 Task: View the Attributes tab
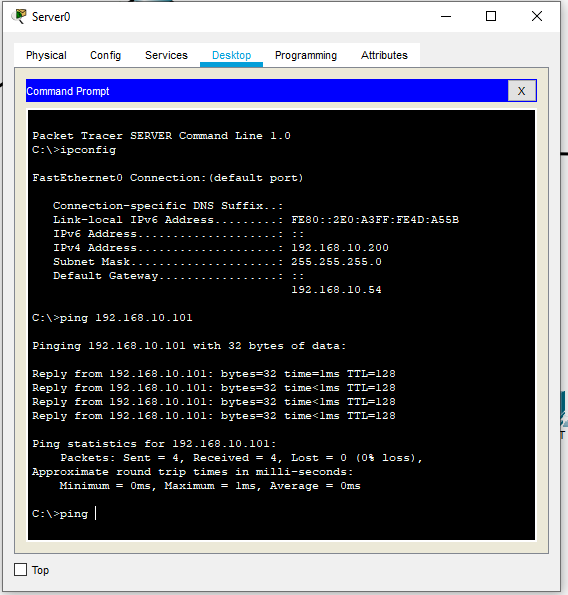(384, 55)
